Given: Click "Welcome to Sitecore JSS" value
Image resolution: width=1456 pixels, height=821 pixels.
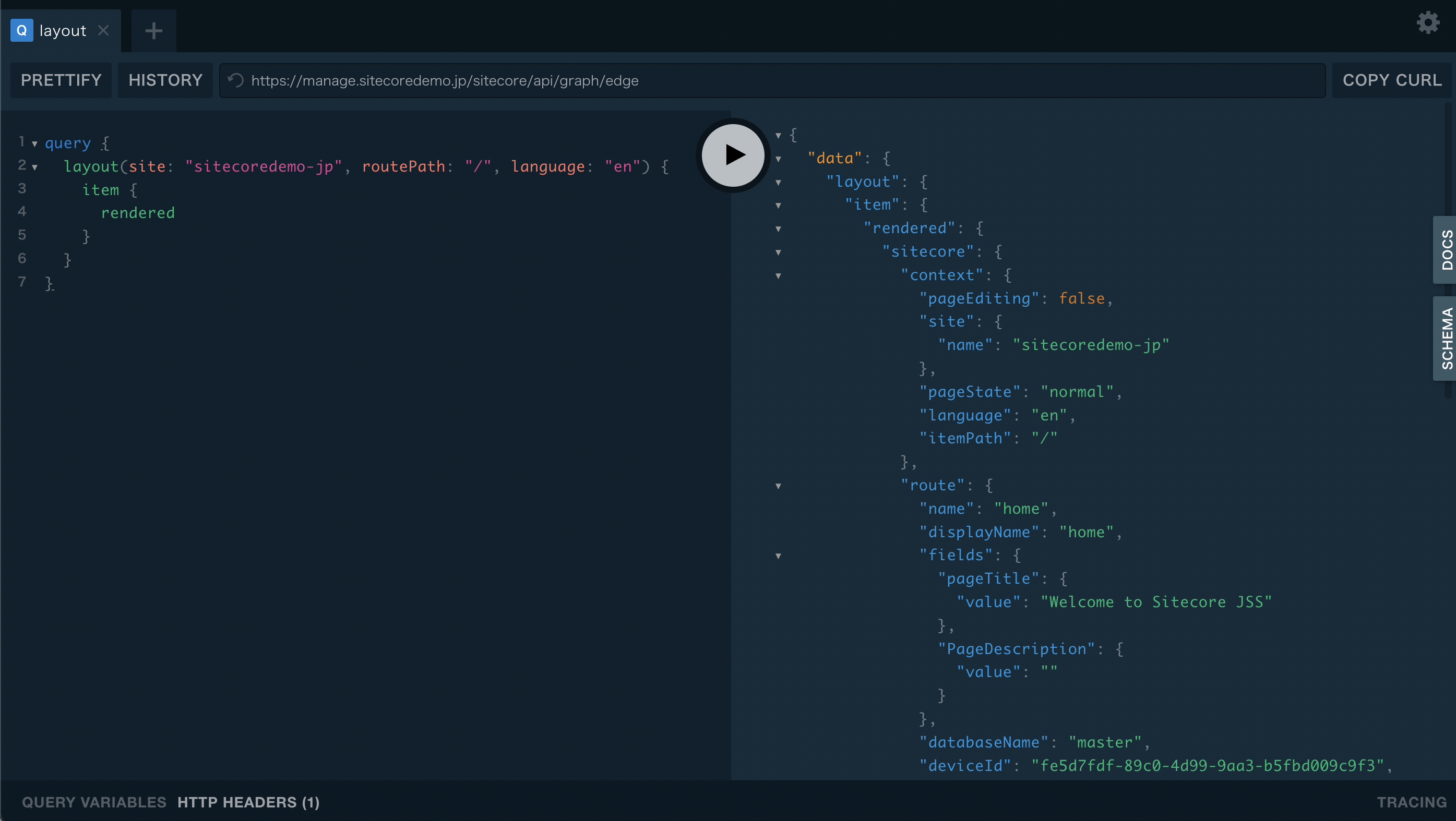Looking at the screenshot, I should tap(1156, 601).
